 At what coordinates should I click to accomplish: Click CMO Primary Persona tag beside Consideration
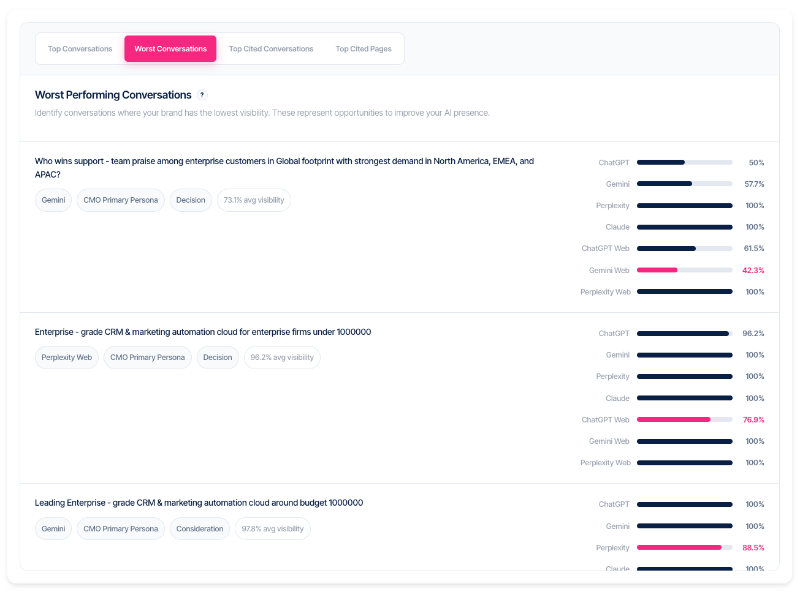[x=120, y=529]
